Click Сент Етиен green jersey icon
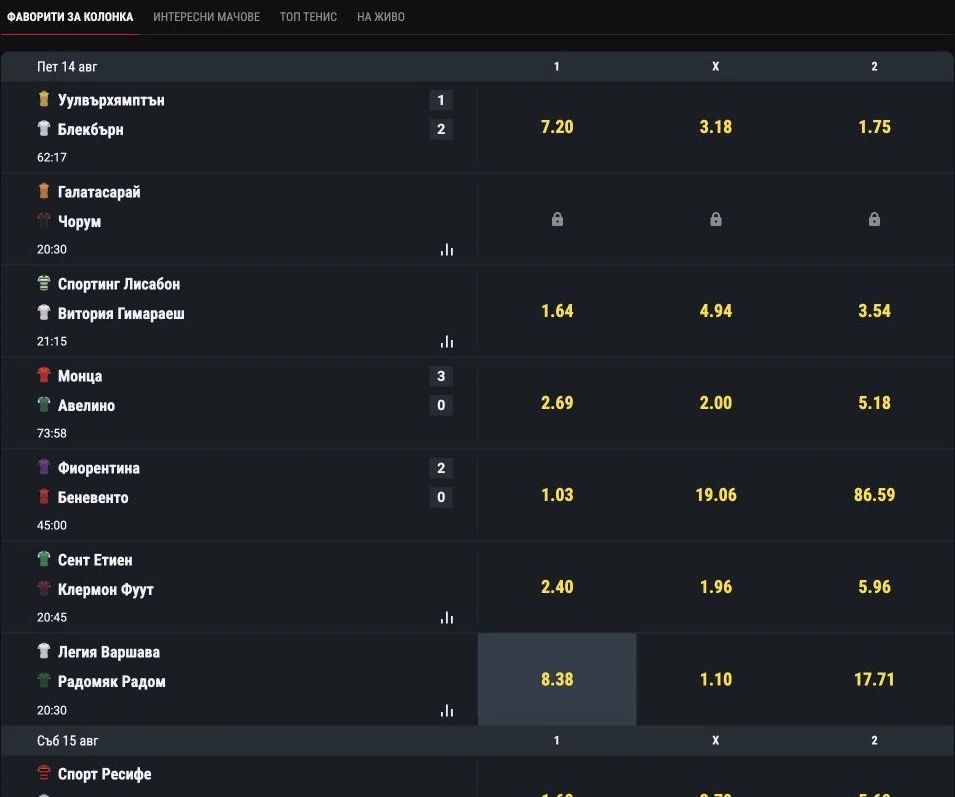The height and width of the screenshot is (797, 955). 44,559
